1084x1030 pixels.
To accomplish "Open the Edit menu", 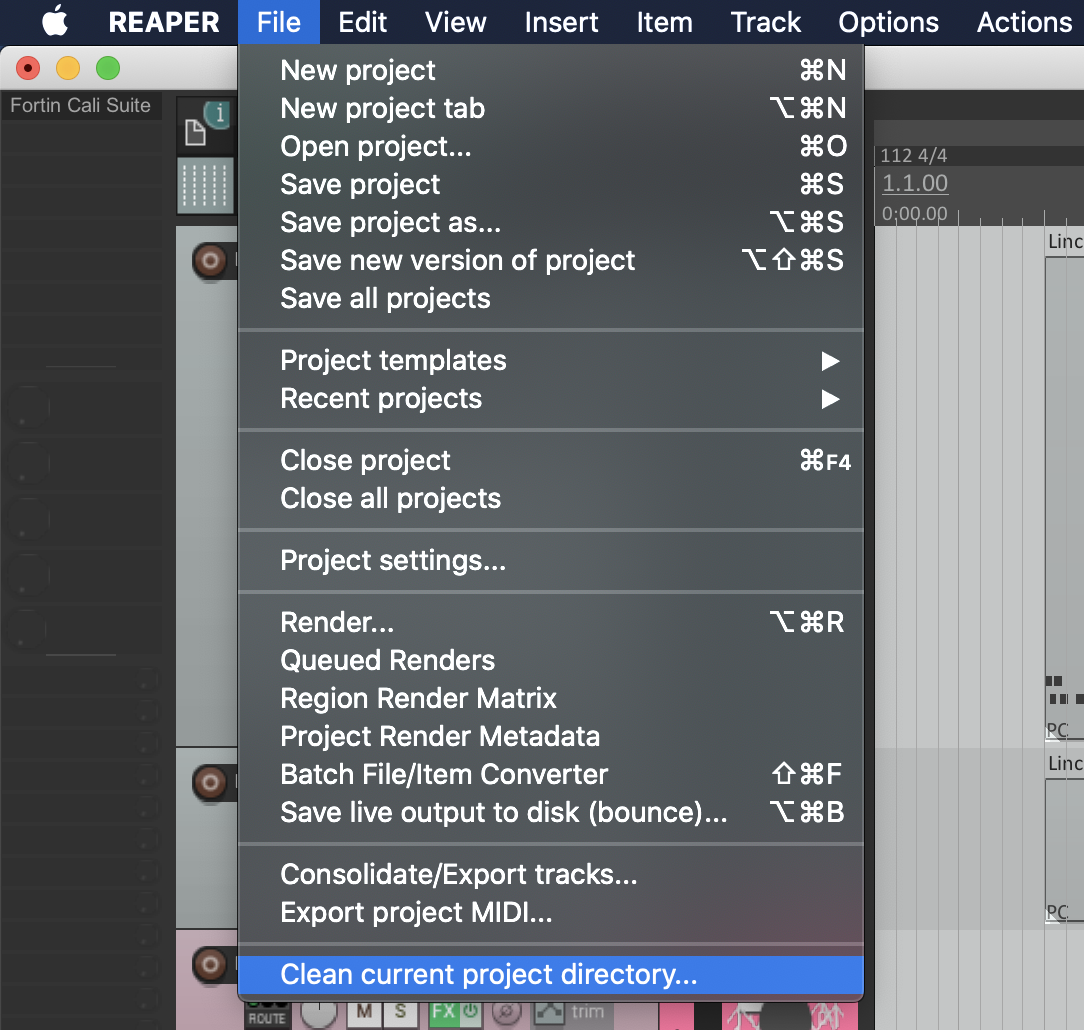I will click(x=362, y=22).
